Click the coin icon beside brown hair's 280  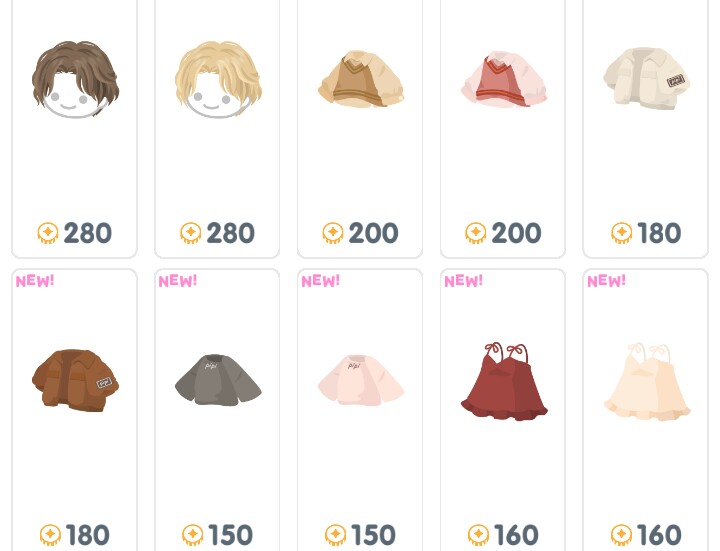click(x=48, y=233)
